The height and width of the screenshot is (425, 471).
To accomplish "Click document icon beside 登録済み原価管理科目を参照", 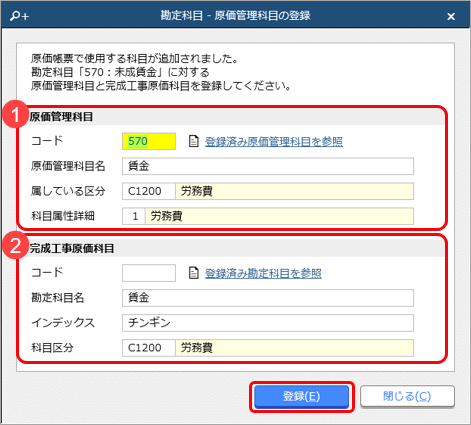I will tap(194, 141).
